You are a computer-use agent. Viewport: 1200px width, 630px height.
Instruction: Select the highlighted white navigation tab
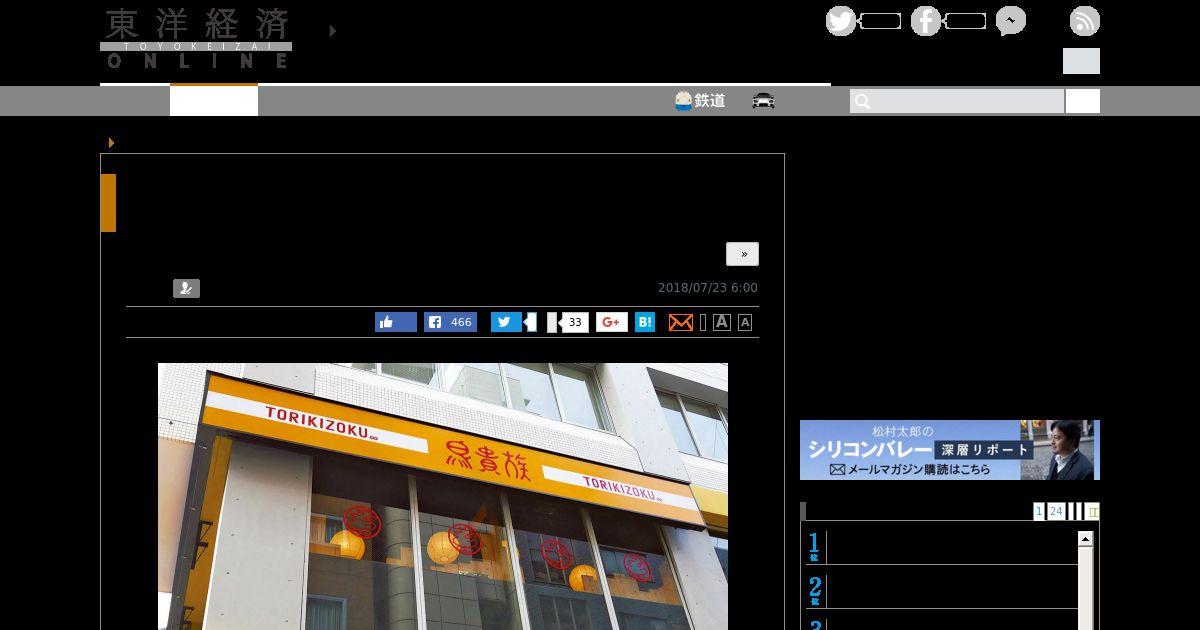(214, 101)
